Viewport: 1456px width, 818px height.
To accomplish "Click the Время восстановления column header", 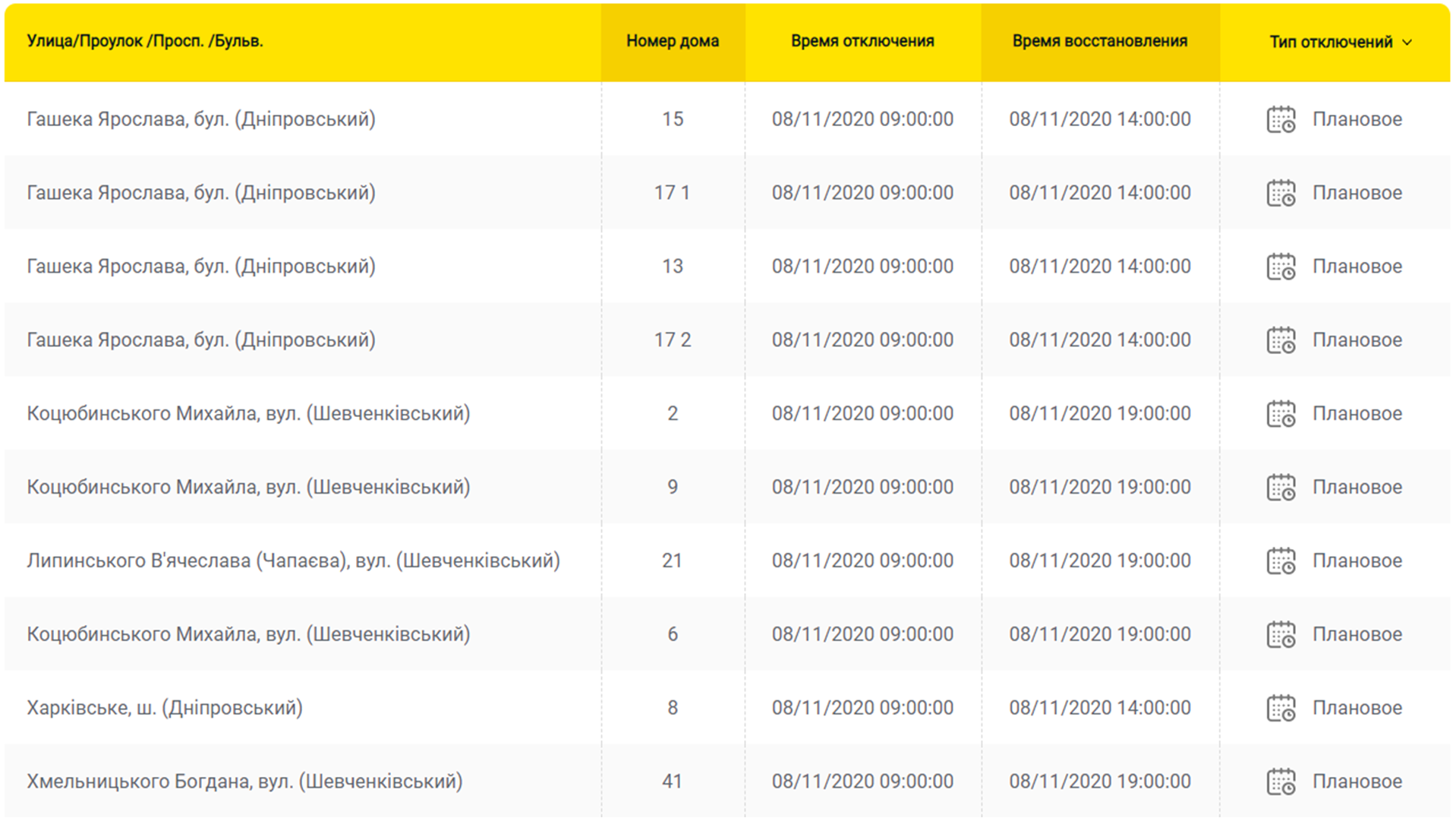I will point(1099,41).
